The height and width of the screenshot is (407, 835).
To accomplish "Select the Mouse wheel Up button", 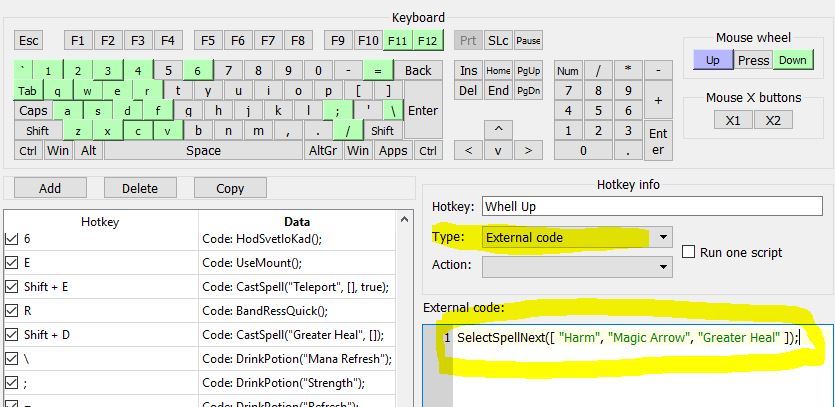I will 713,60.
